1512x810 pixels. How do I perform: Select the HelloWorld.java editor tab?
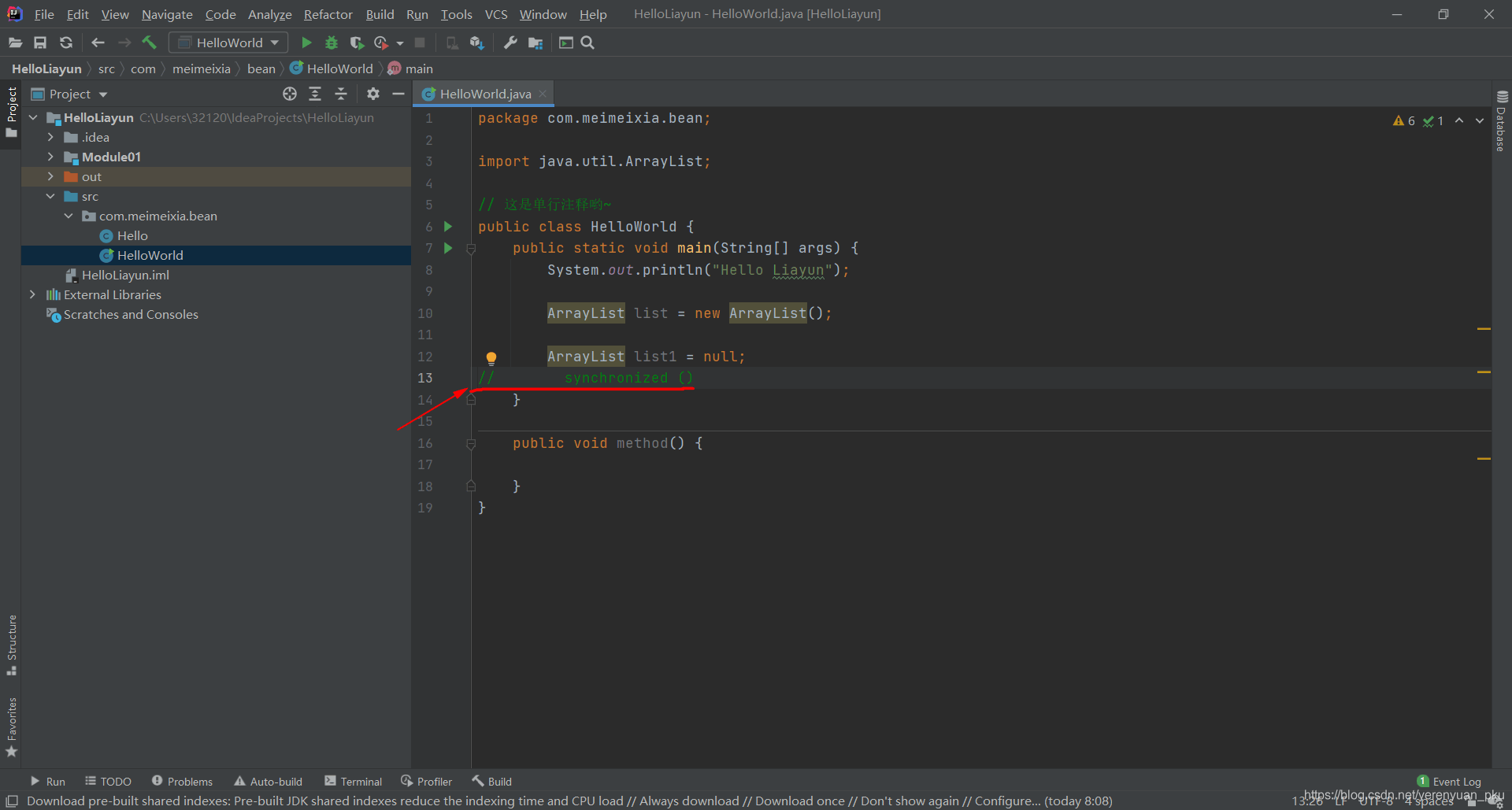(x=485, y=94)
